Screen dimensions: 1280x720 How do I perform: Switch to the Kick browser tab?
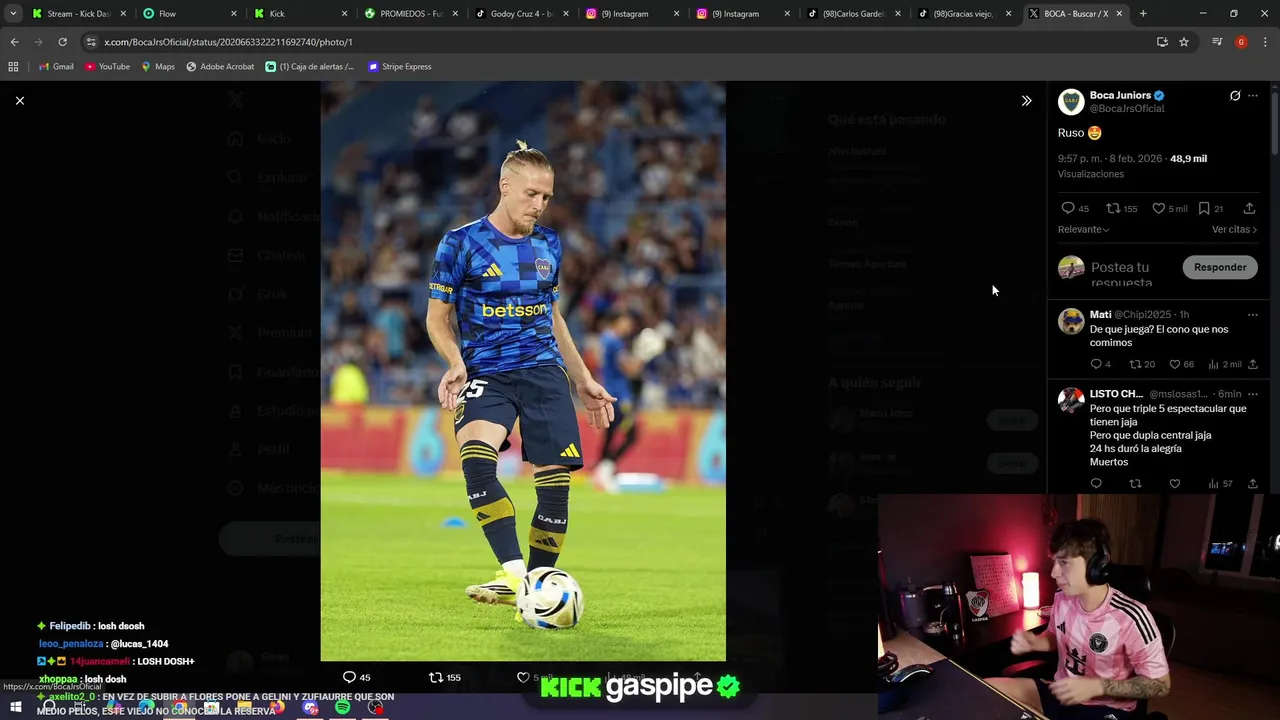[x=300, y=14]
